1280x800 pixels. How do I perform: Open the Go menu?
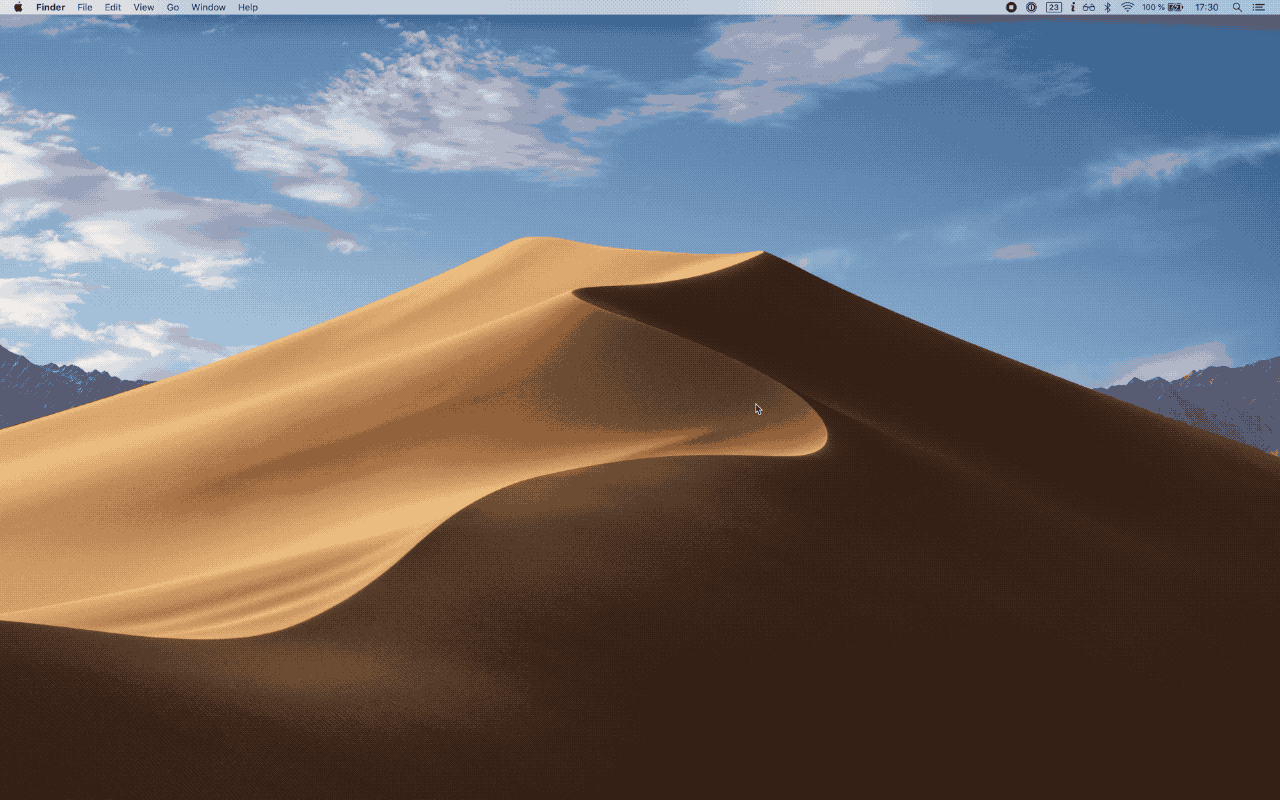point(173,7)
